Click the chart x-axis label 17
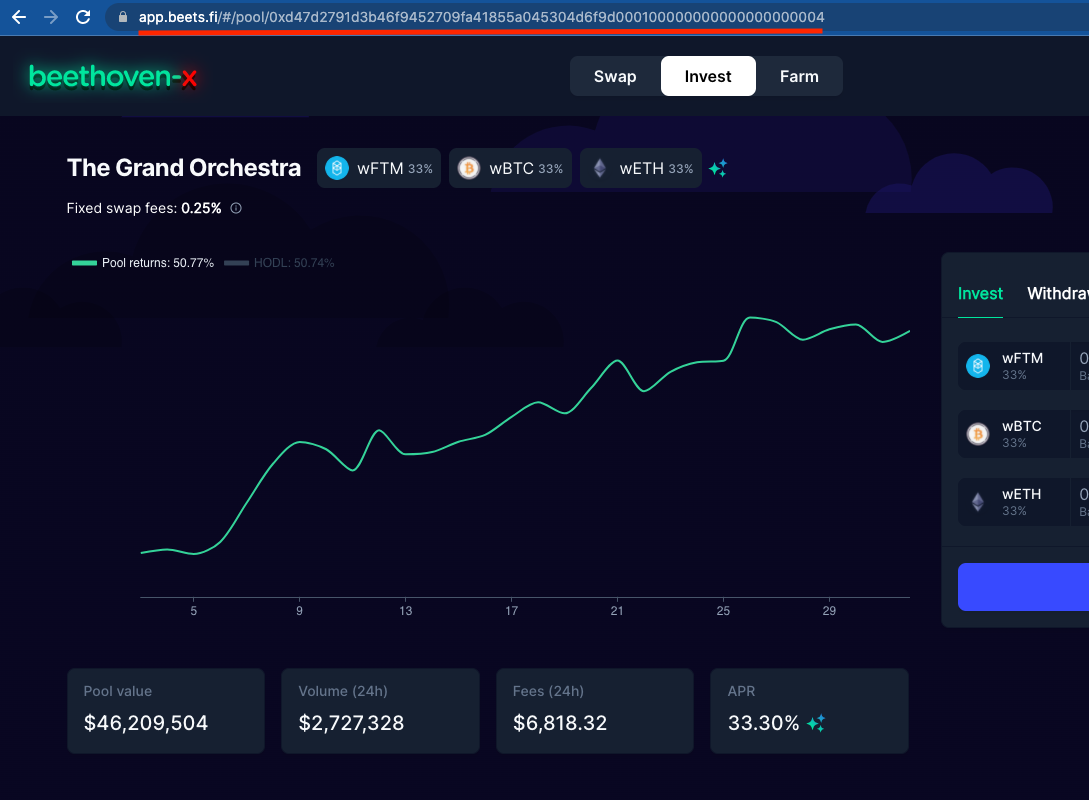The width and height of the screenshot is (1089, 800). [x=511, y=610]
